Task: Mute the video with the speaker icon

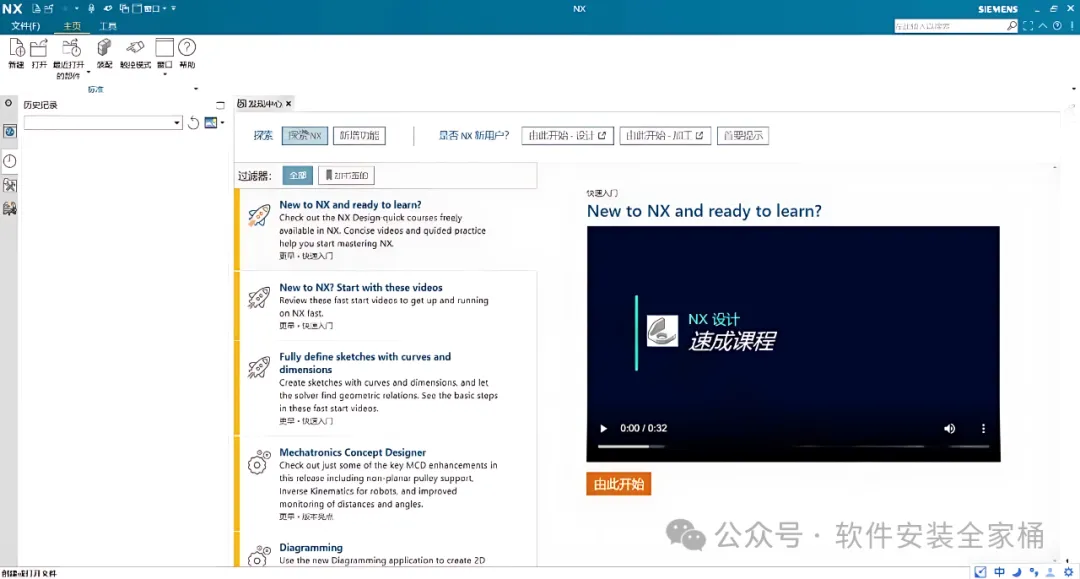Action: click(x=949, y=428)
